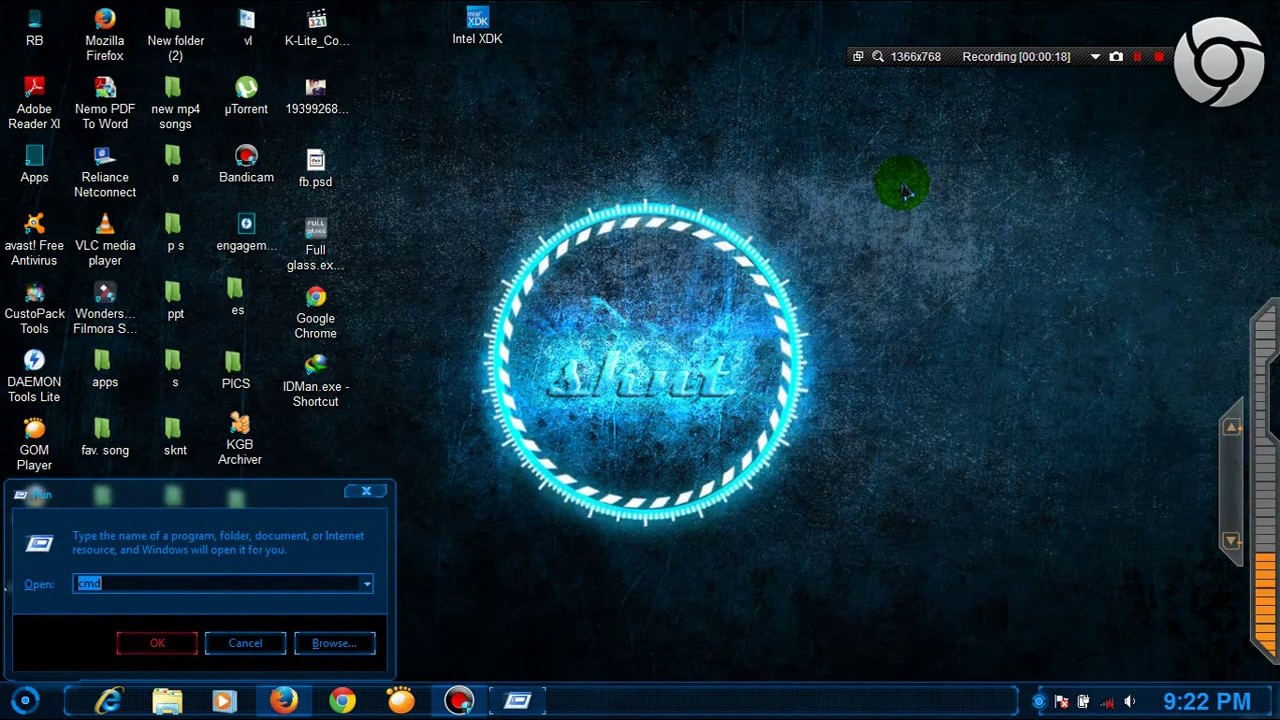Switch to Firefox on the taskbar

tap(284, 701)
